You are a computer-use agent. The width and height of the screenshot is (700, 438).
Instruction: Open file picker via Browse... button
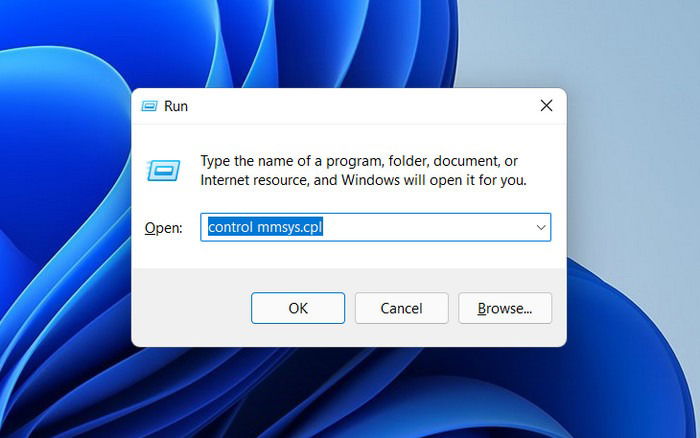(505, 308)
